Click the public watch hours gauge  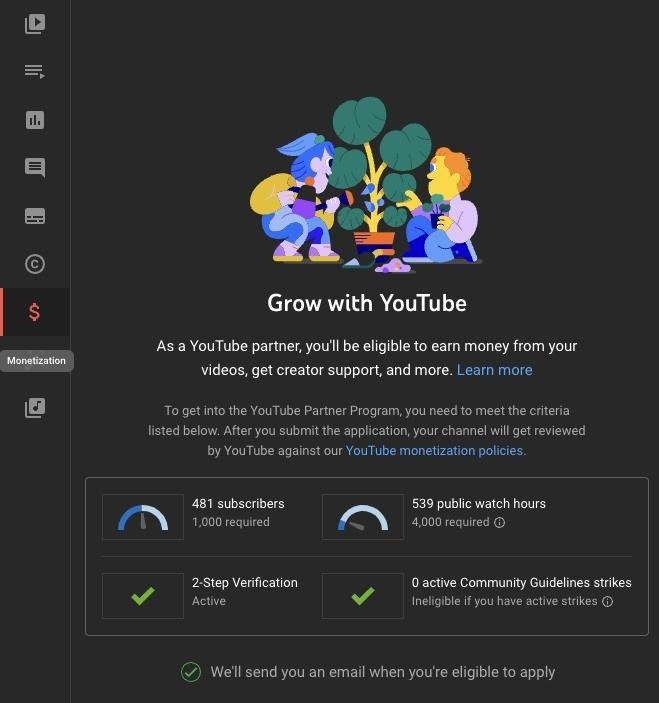(363, 517)
